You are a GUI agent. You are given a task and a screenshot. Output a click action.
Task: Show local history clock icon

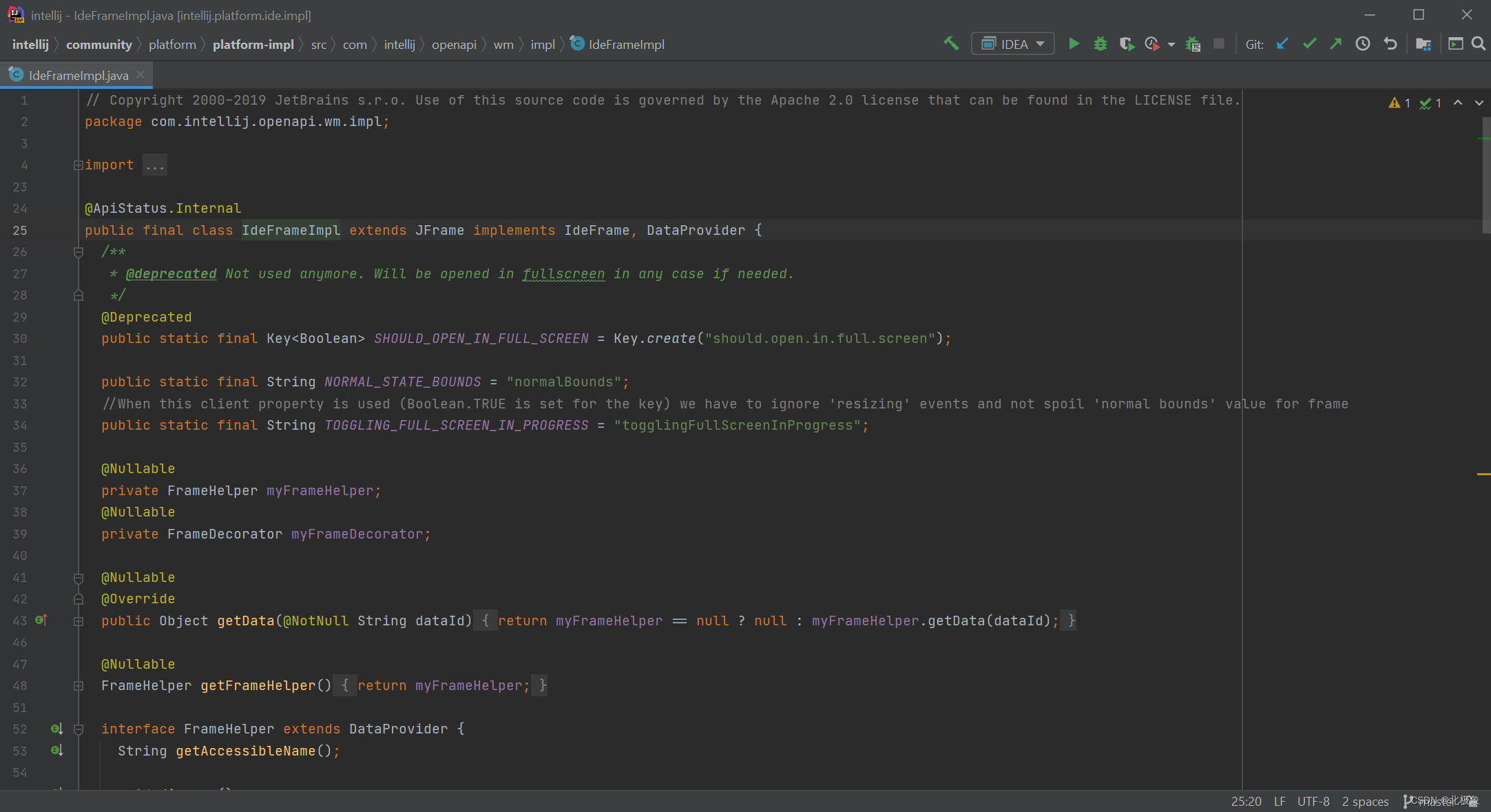click(x=1363, y=43)
